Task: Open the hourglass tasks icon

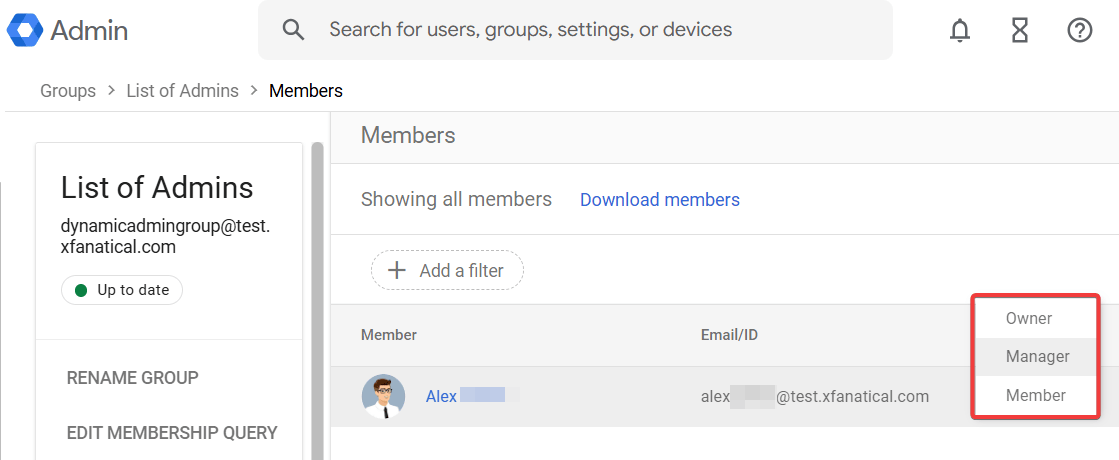Action: click(x=1020, y=31)
